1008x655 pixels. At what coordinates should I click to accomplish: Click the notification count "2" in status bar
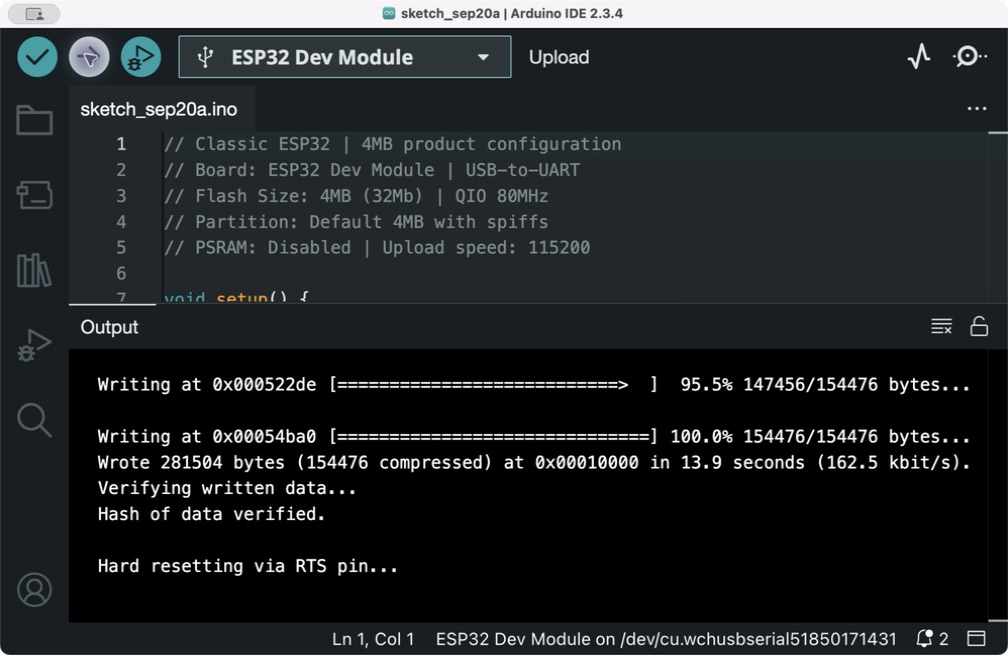click(x=944, y=639)
